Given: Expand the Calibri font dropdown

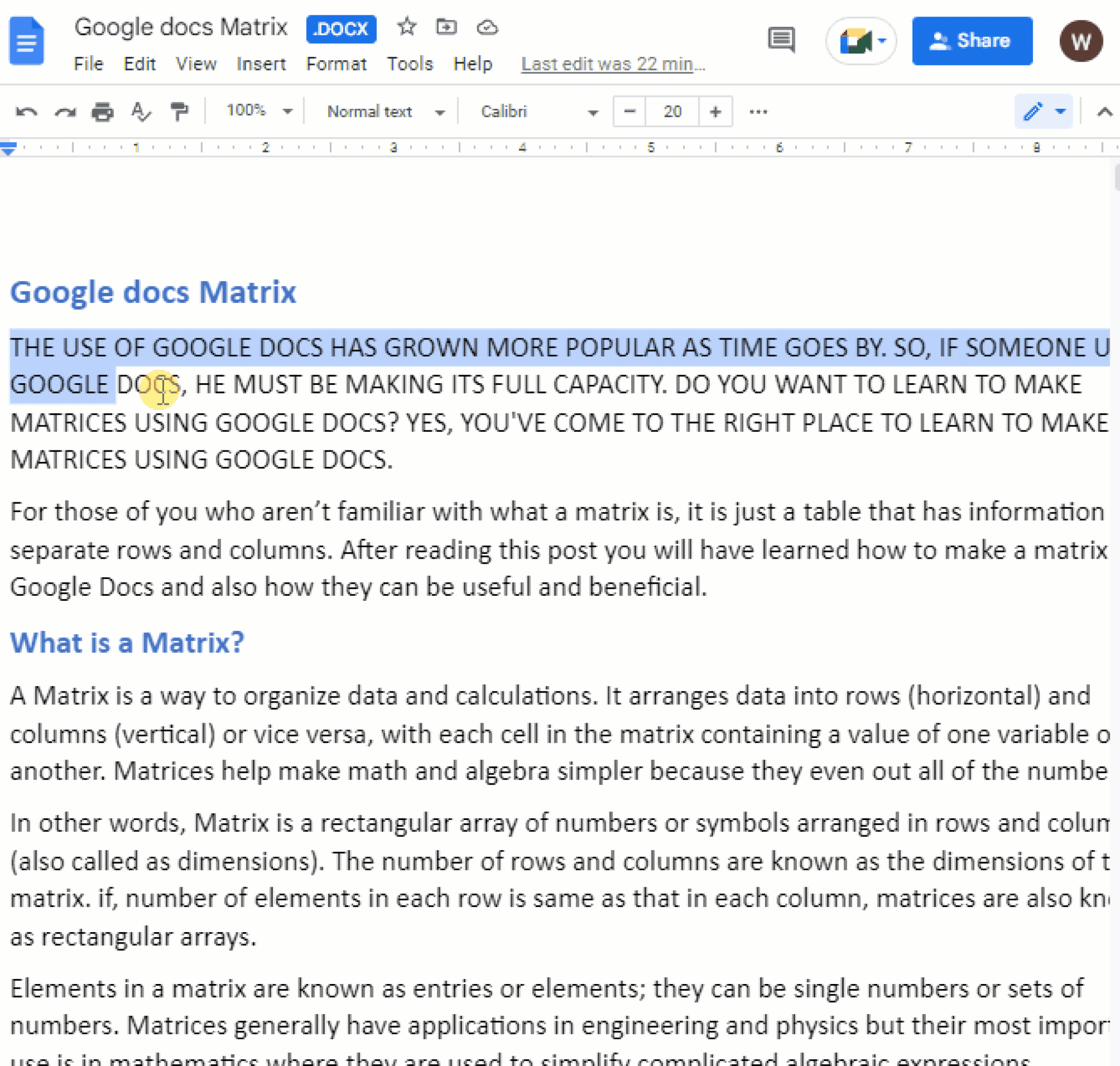Looking at the screenshot, I should coord(590,112).
